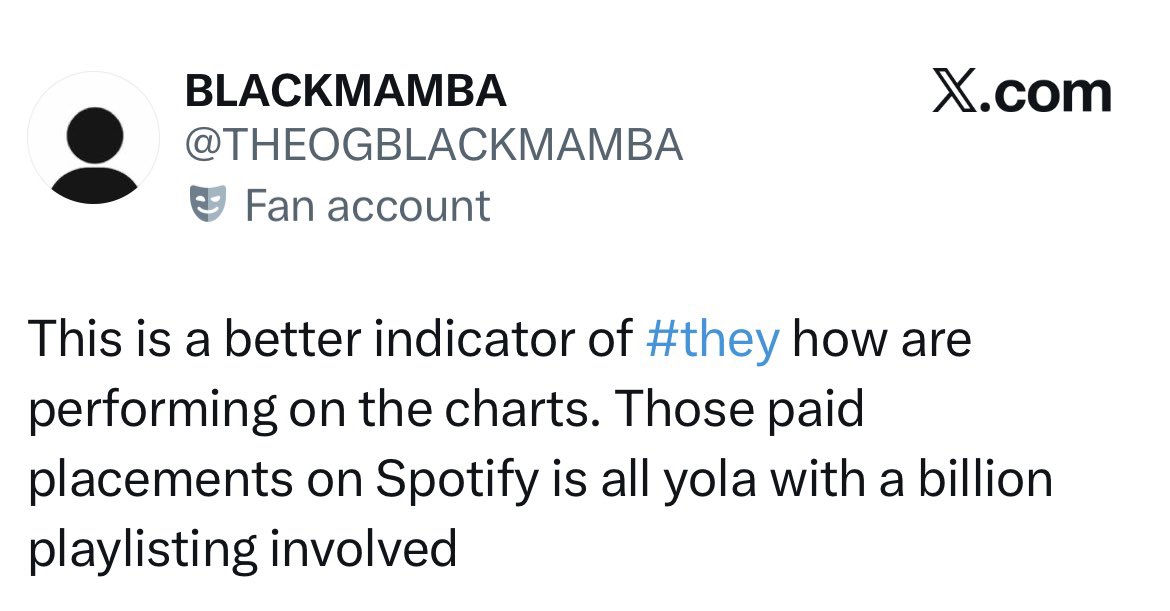This screenshot has height=611, width=1170.
Task: Click the black silhouette head in avatar
Action: coord(94,134)
